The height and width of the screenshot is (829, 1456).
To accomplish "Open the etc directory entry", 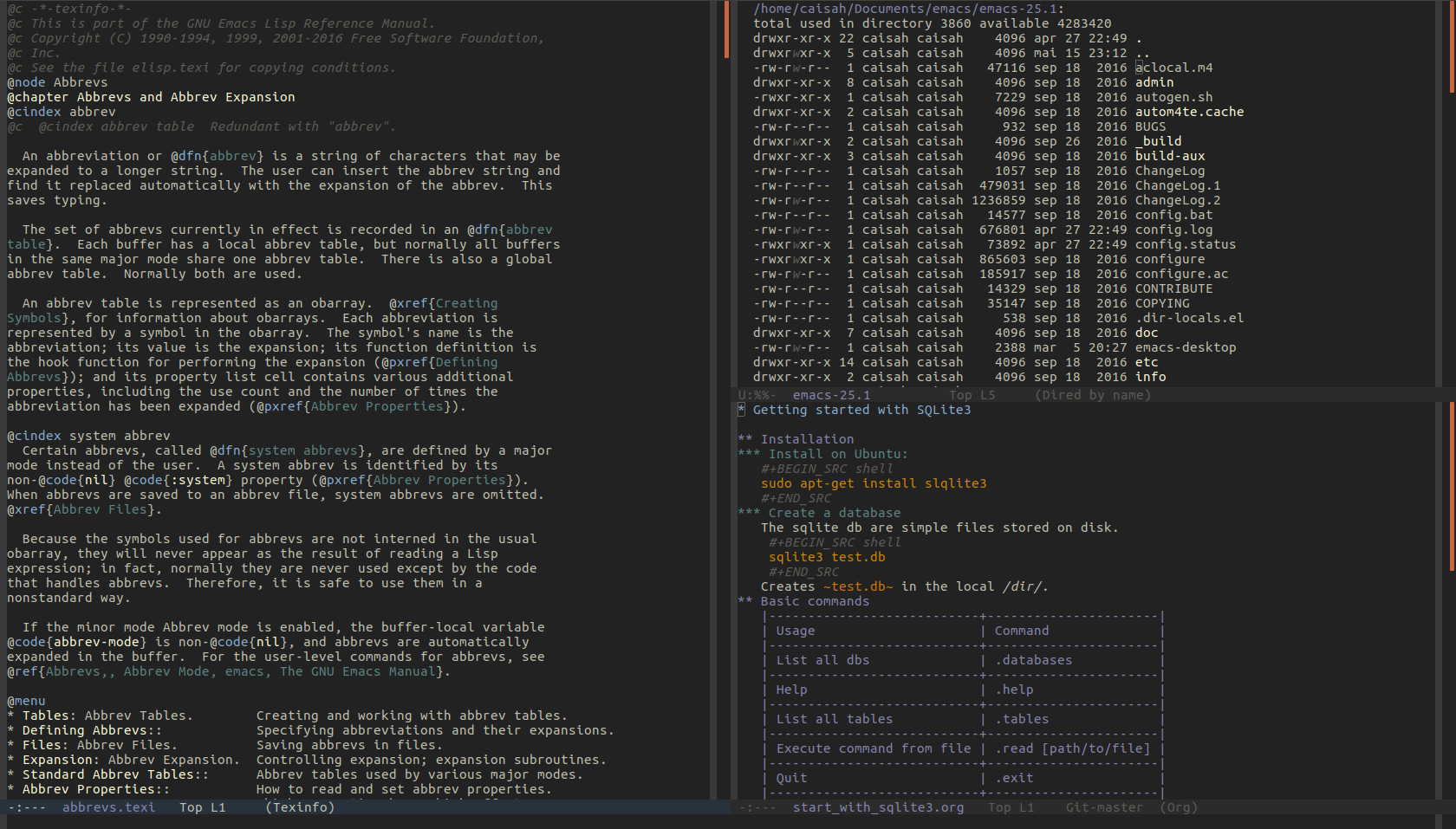I will pos(1147,362).
